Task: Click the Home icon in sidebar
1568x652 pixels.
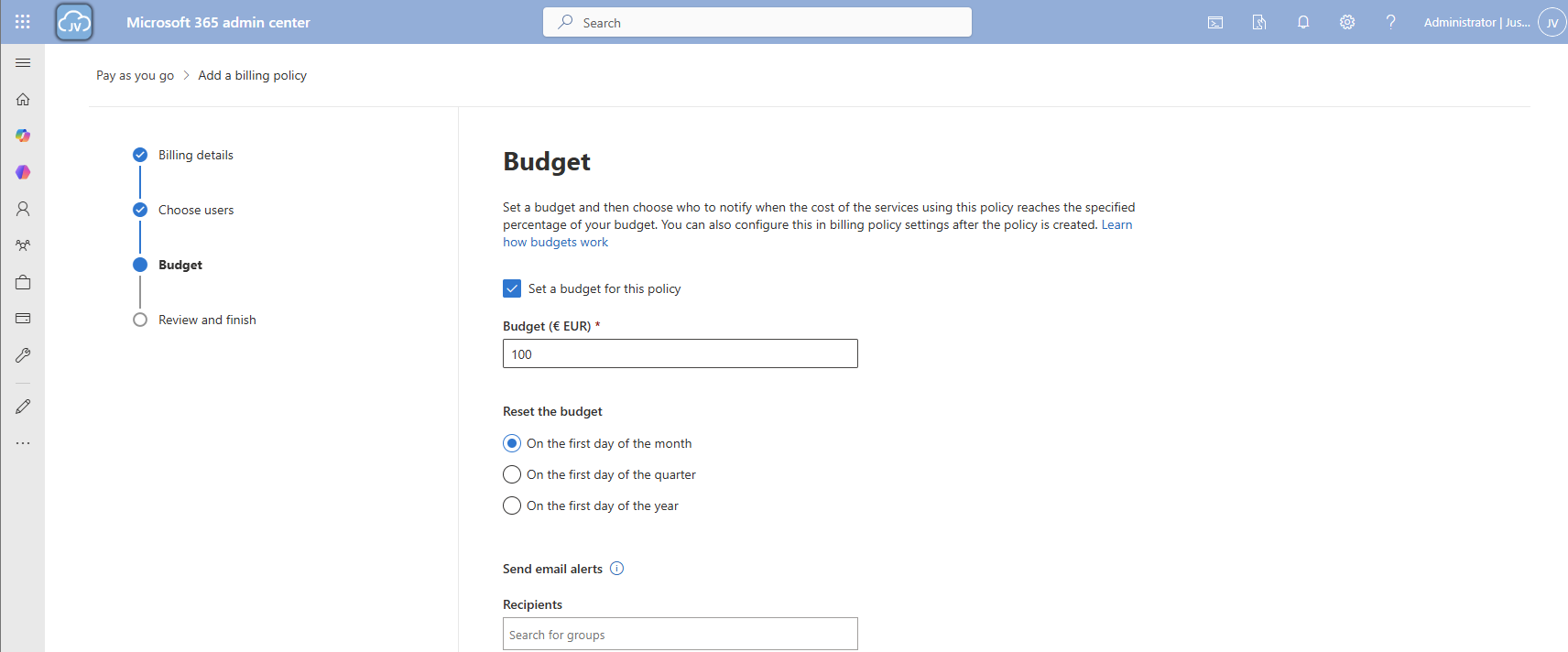Action: click(x=23, y=99)
